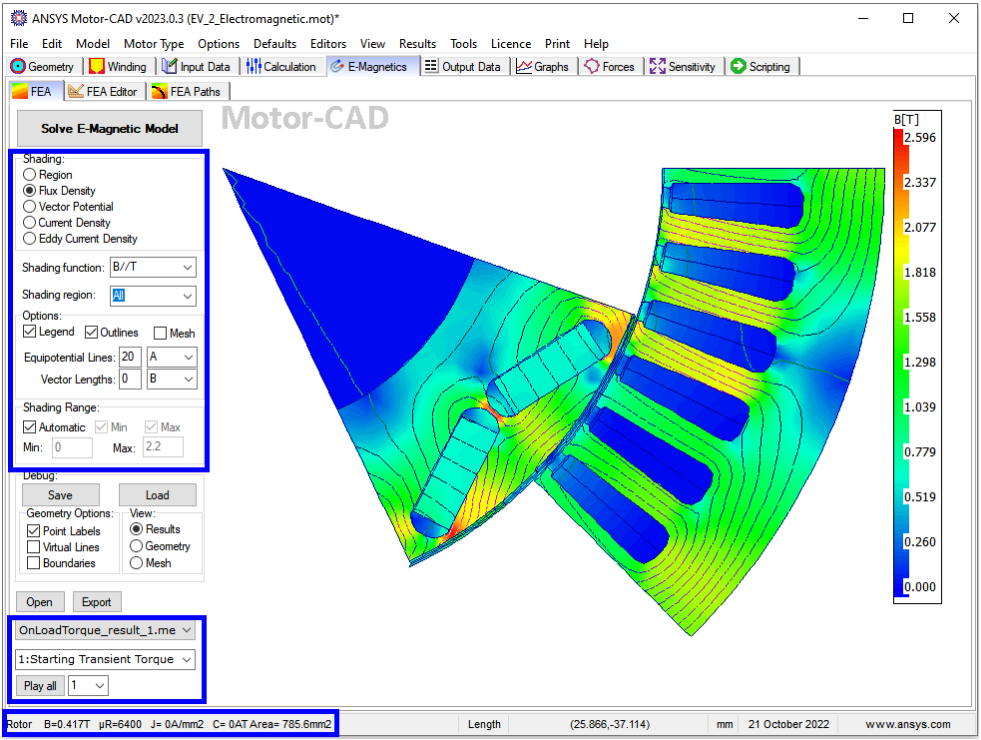Select Eddy Current Density shading option
The width and height of the screenshot is (981, 740).
(x=29, y=238)
